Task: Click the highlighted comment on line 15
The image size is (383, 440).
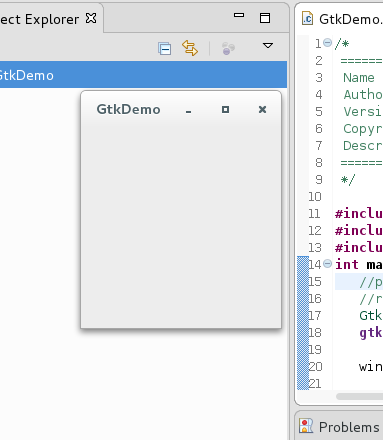Action: [x=371, y=282]
